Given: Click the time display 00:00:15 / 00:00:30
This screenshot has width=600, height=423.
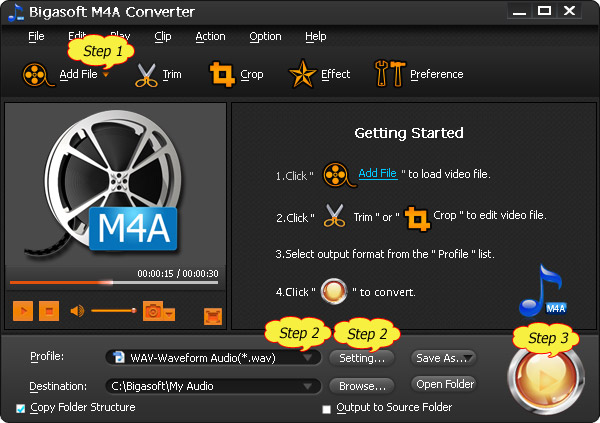Looking at the screenshot, I should (x=178, y=273).
